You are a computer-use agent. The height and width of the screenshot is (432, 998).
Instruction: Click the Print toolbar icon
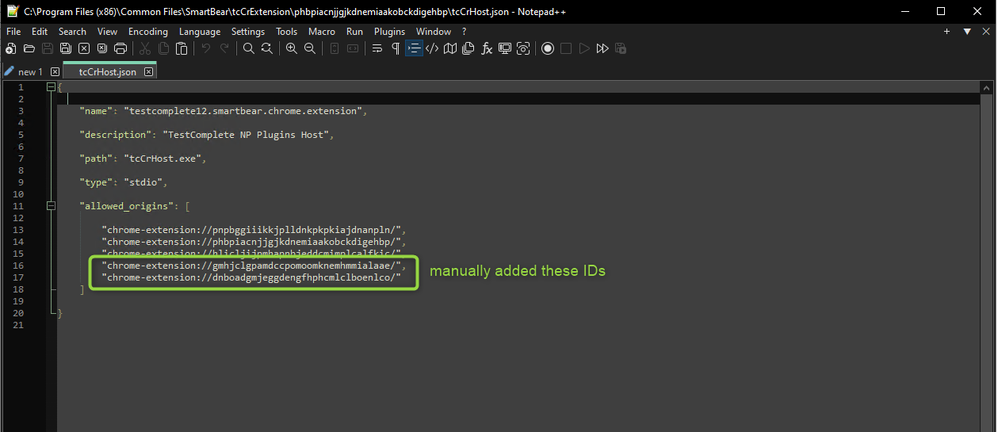point(121,48)
